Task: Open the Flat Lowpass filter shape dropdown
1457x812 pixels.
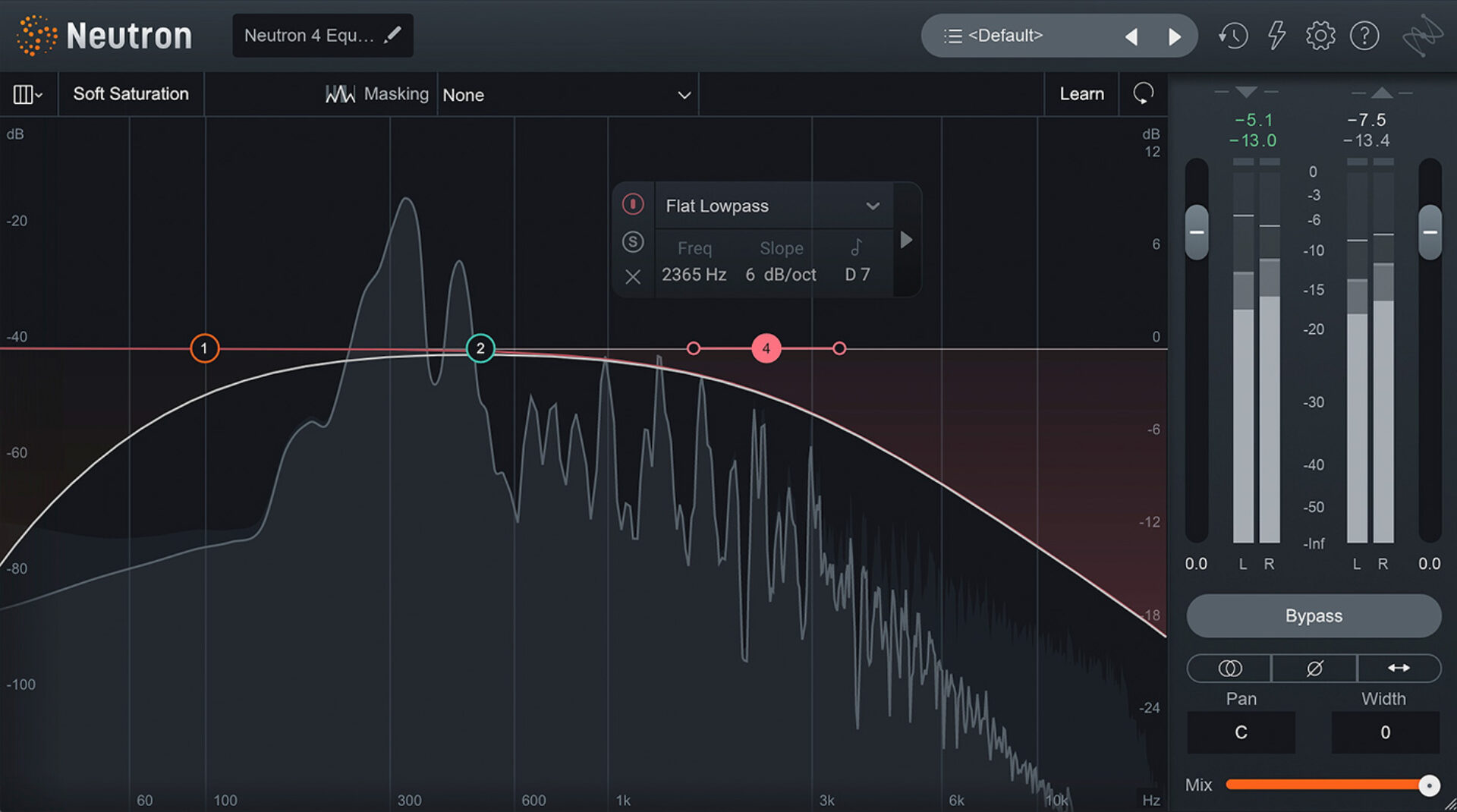Action: [x=773, y=206]
